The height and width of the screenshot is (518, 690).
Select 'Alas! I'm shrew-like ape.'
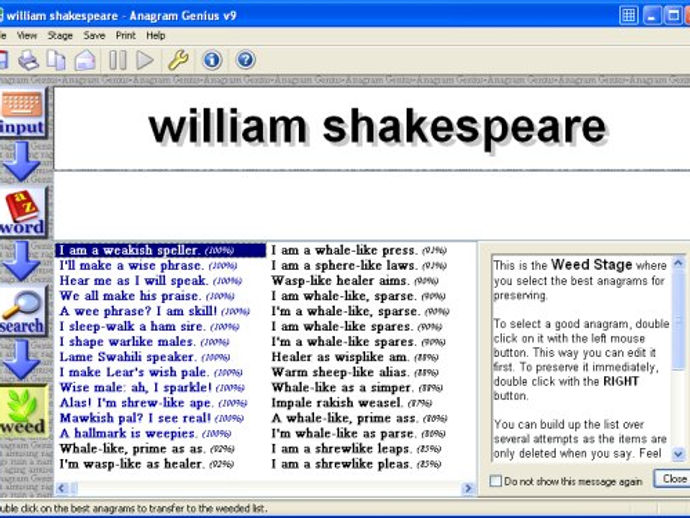pyautogui.click(x=154, y=403)
